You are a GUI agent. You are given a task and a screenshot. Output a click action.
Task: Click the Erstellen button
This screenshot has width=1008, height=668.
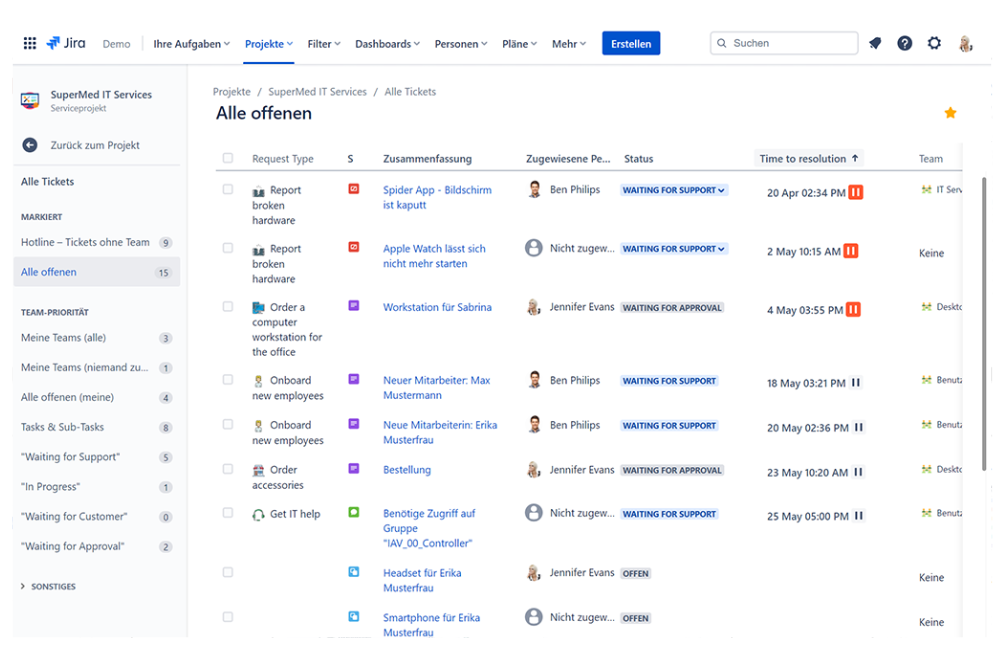[630, 44]
